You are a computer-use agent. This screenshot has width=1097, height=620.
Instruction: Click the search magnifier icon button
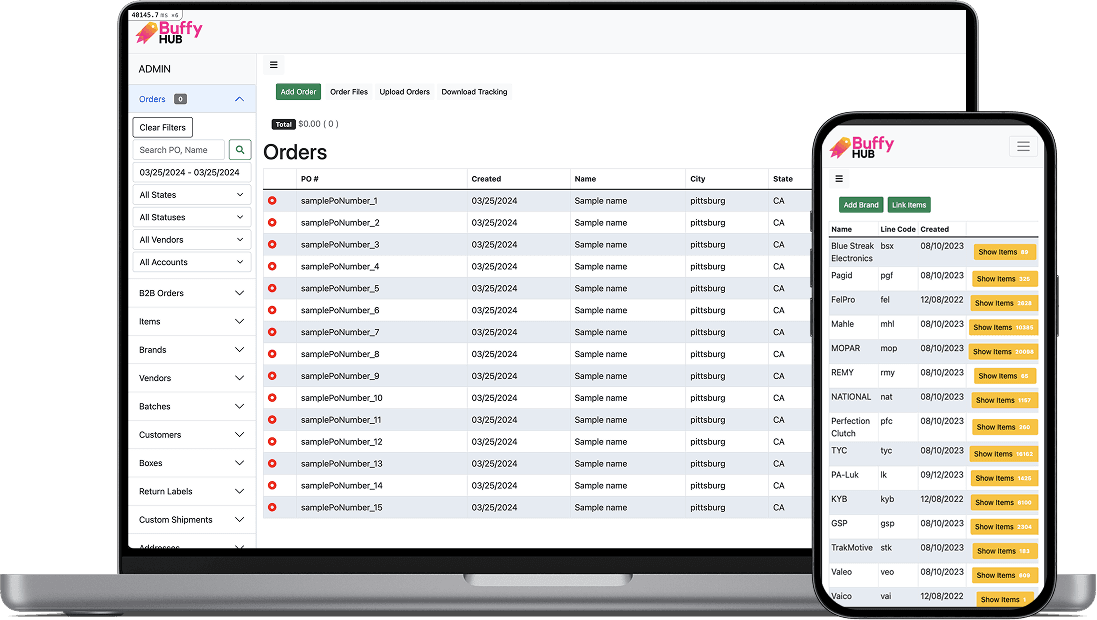pyautogui.click(x=240, y=150)
